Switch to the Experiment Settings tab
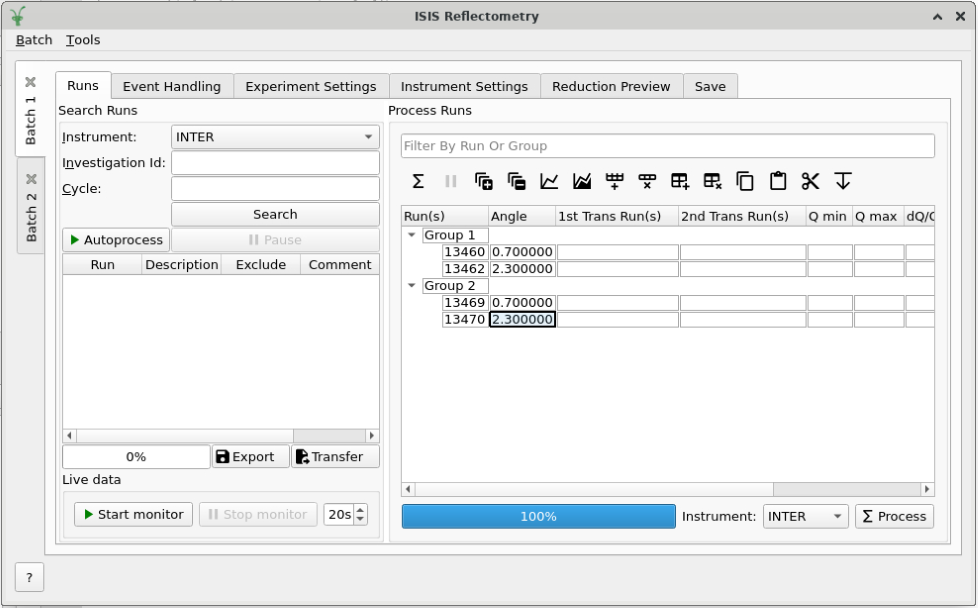The height and width of the screenshot is (608, 978). (x=310, y=86)
